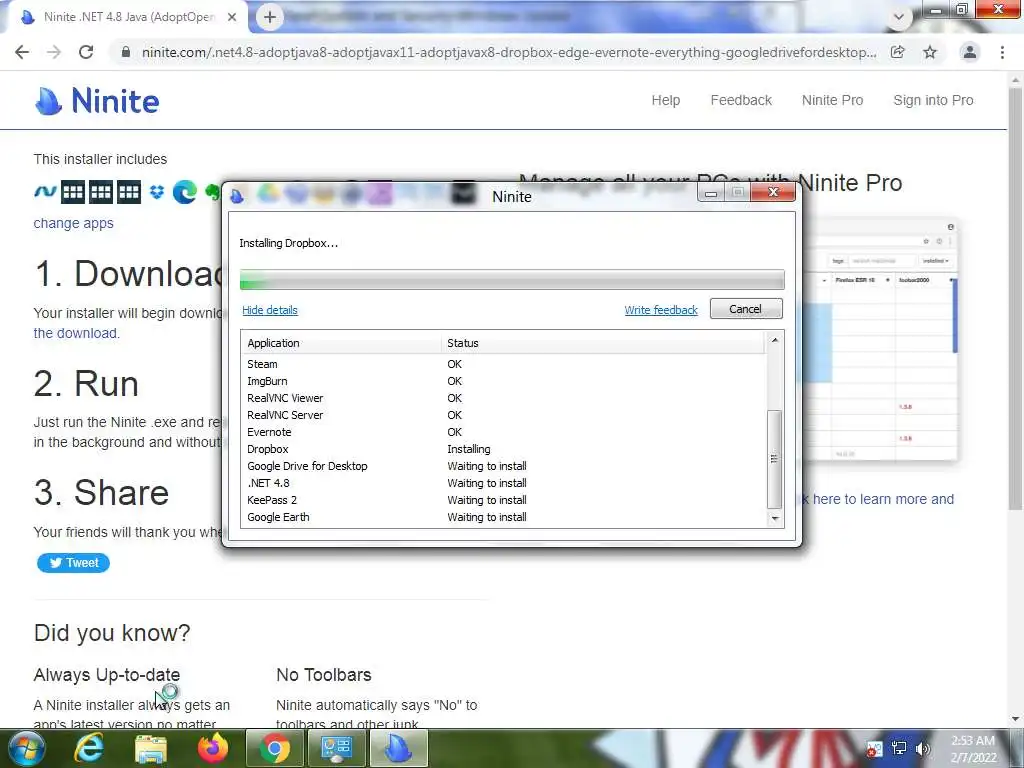Screen dimensions: 1024x768
Task: Click the browser page vertical scrollbar
Action: click(1015, 297)
